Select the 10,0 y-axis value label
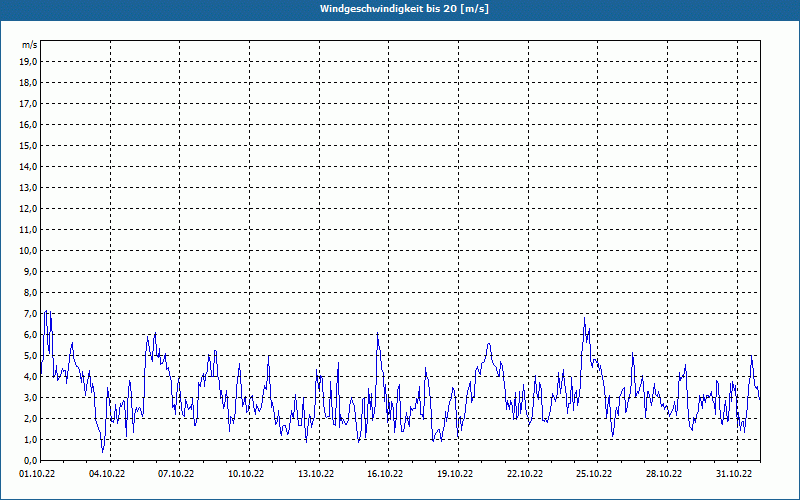Viewport: 800px width, 500px height. point(29,250)
